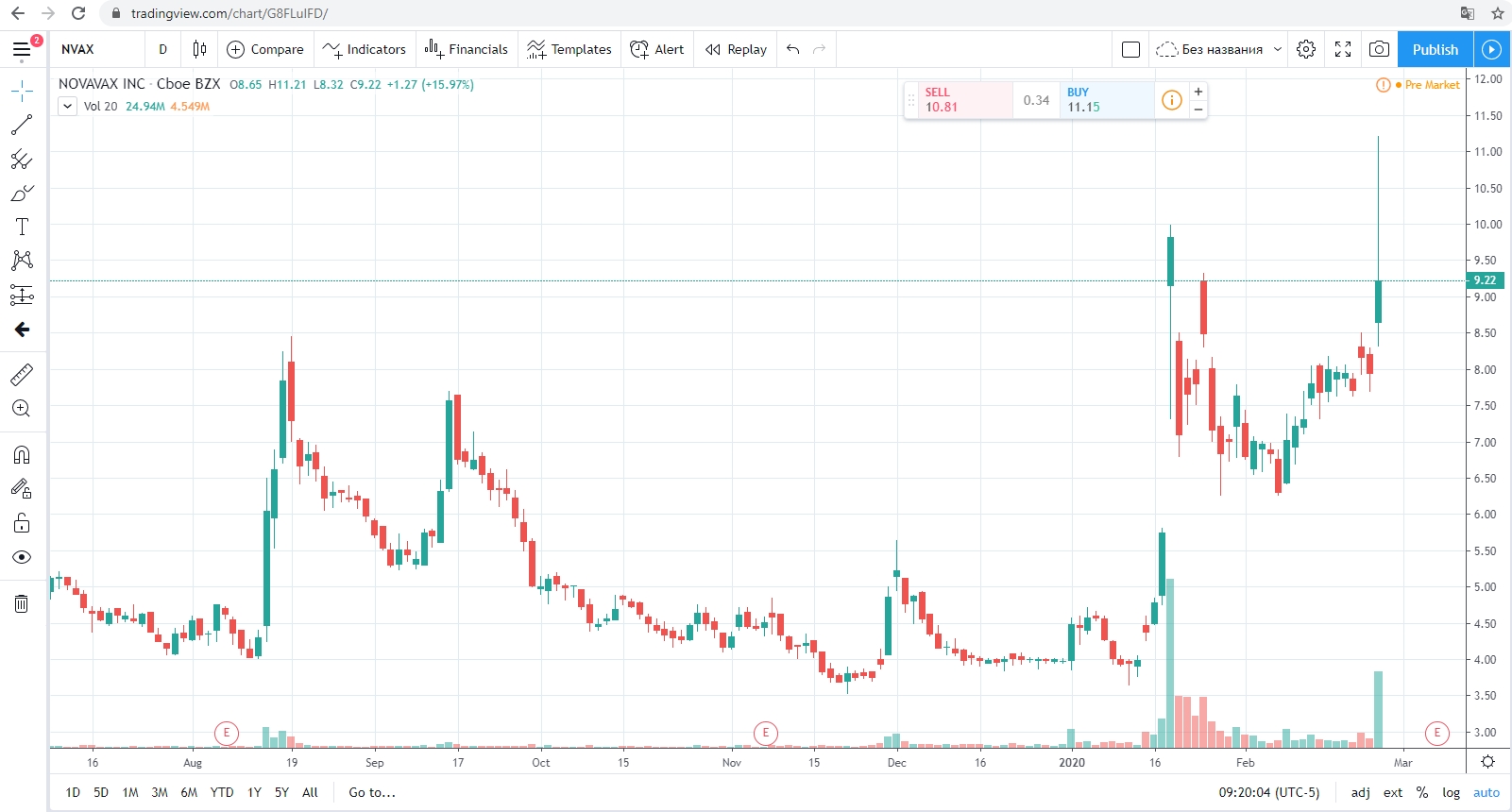Image resolution: width=1512 pixels, height=812 pixels.
Task: Toggle magnet mode for drawings
Action: click(22, 455)
